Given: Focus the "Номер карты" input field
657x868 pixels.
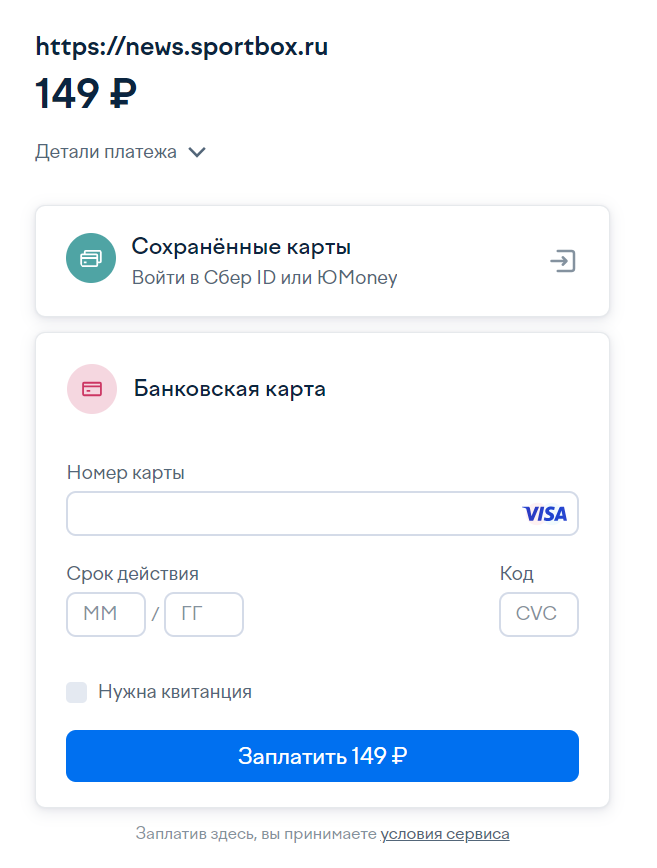Looking at the screenshot, I should (290, 514).
